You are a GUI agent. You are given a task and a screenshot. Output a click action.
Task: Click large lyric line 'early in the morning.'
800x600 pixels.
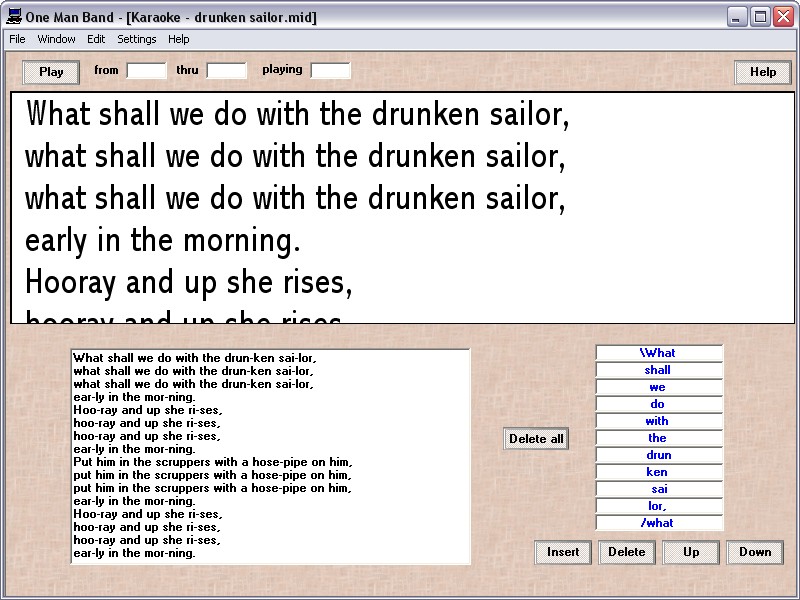point(163,241)
